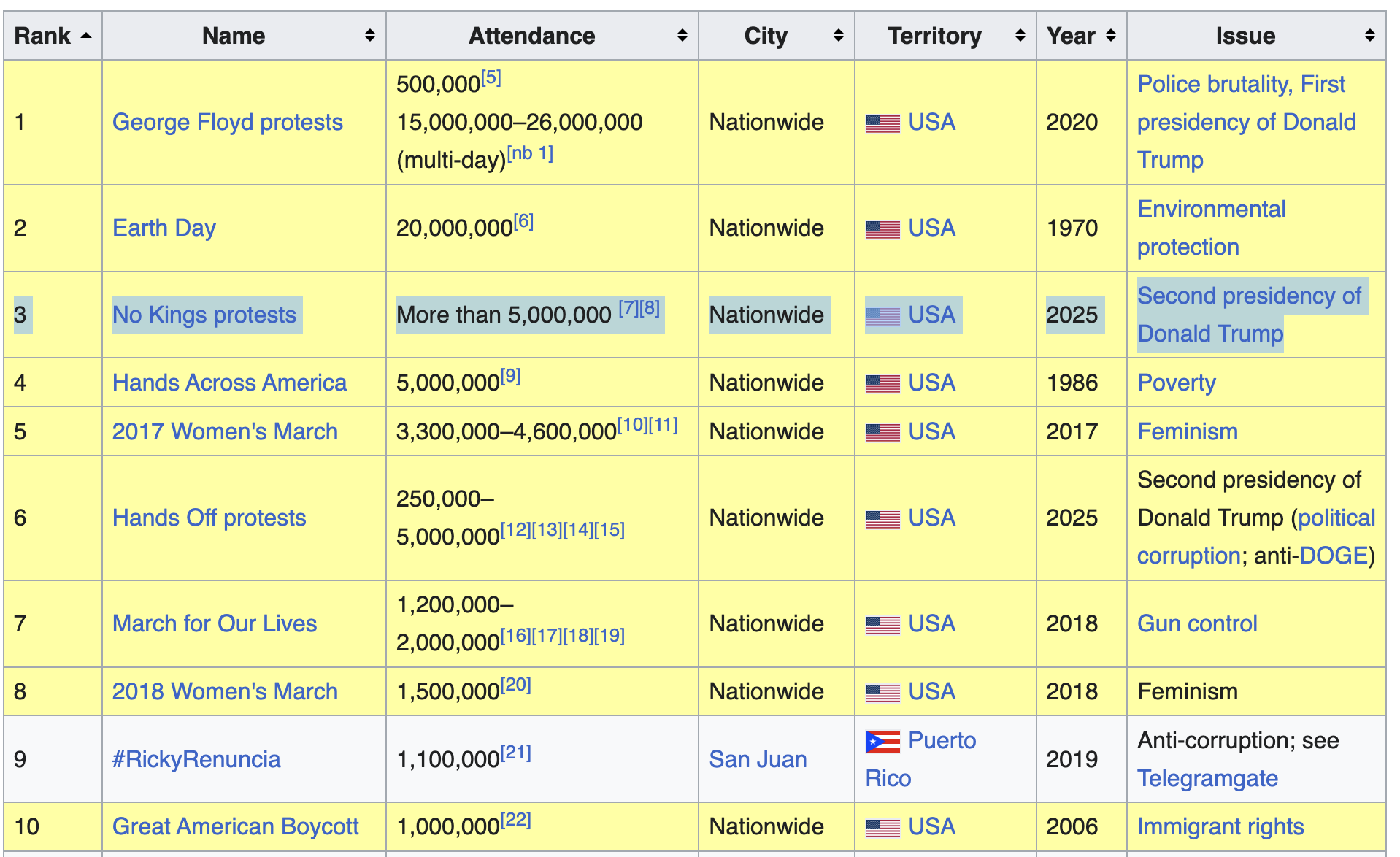Image resolution: width=1400 pixels, height=857 pixels.
Task: Follow citation [16] for March for Our Lives
Action: tap(515, 636)
